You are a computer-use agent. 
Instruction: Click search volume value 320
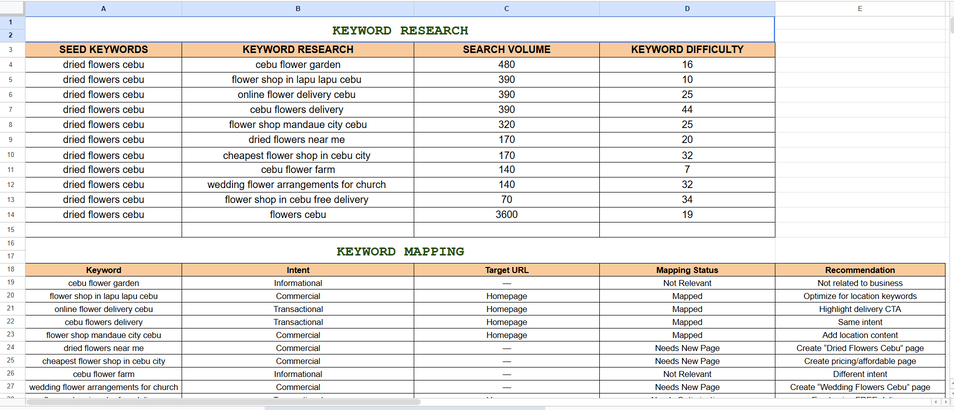(506, 125)
